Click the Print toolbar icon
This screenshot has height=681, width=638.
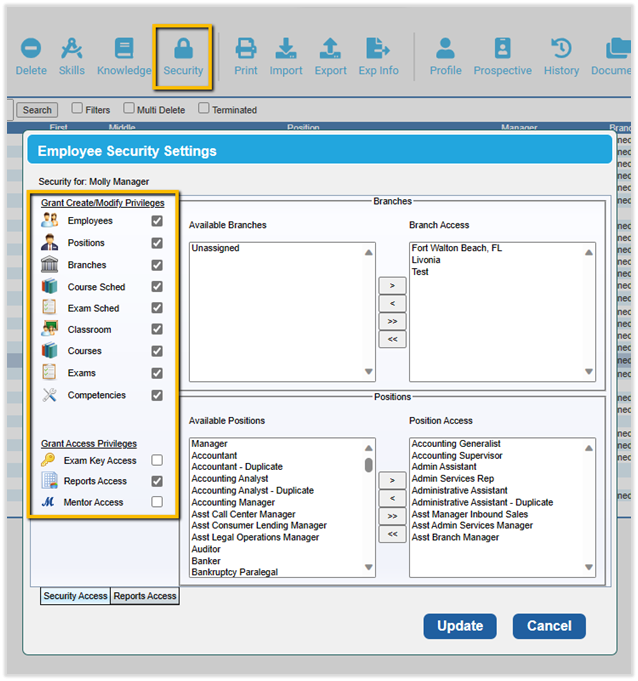pyautogui.click(x=245, y=49)
